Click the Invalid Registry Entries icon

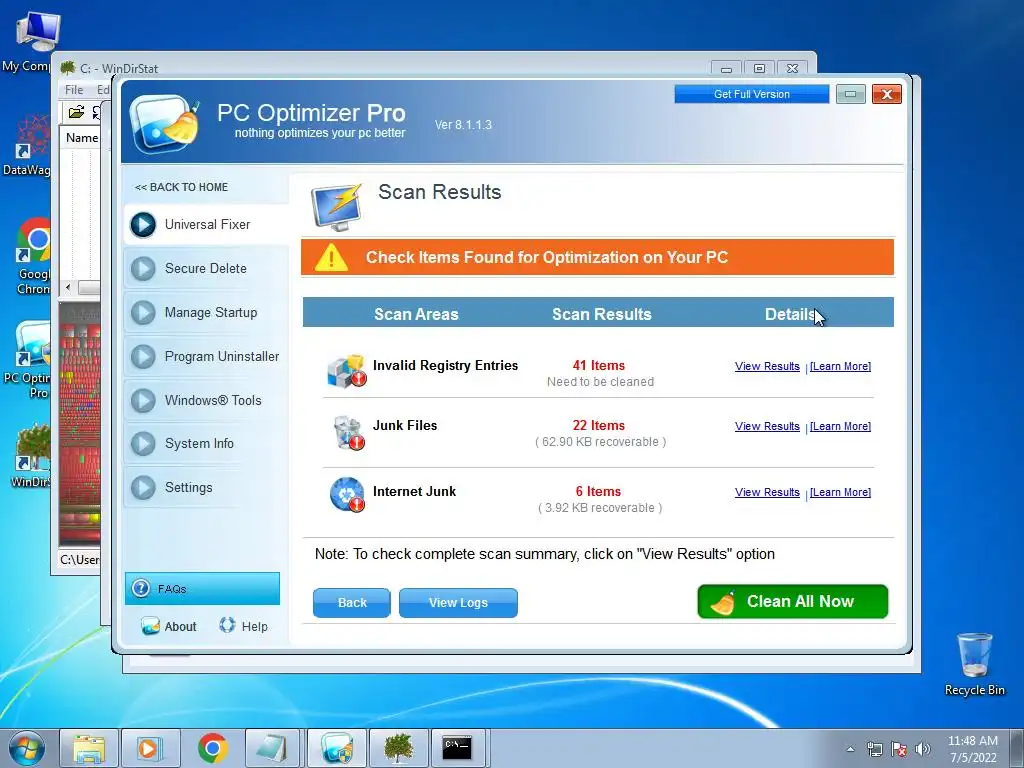coord(346,371)
